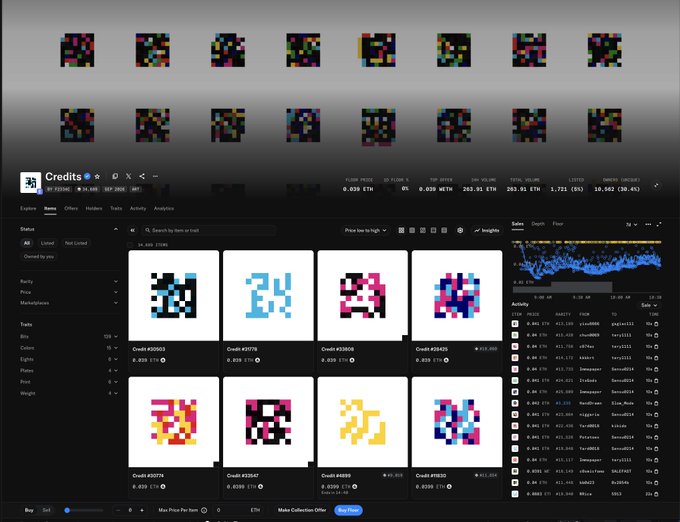Open cart icon in chun0069 activity row
The width and height of the screenshot is (680, 522).
click(656, 335)
